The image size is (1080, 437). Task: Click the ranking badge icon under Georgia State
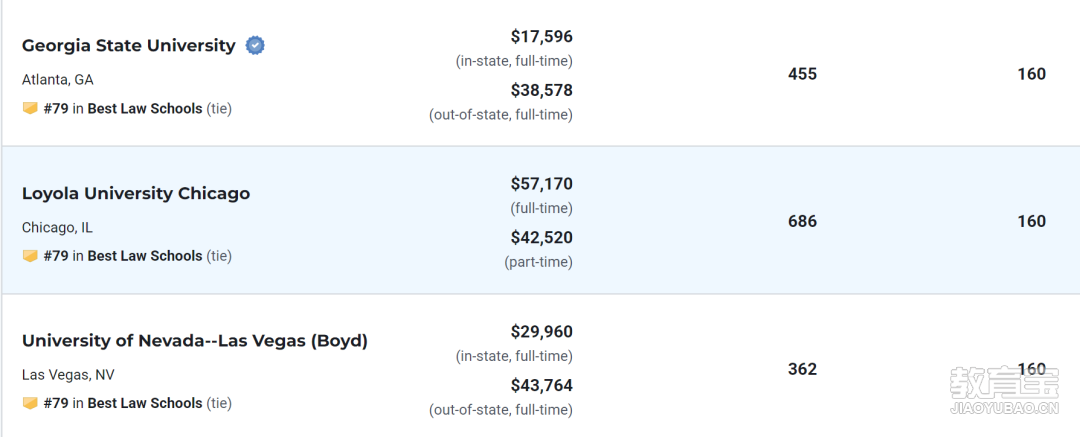point(30,108)
